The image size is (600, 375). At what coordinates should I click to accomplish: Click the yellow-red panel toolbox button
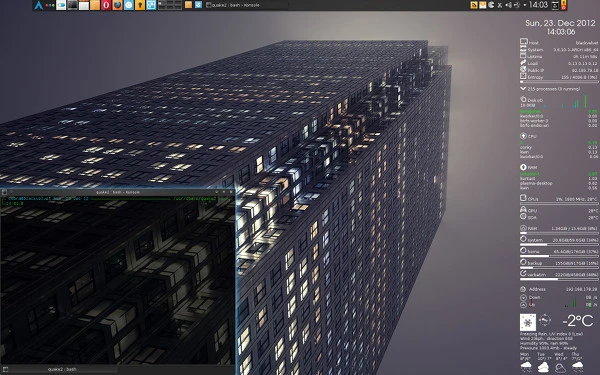tap(564, 5)
